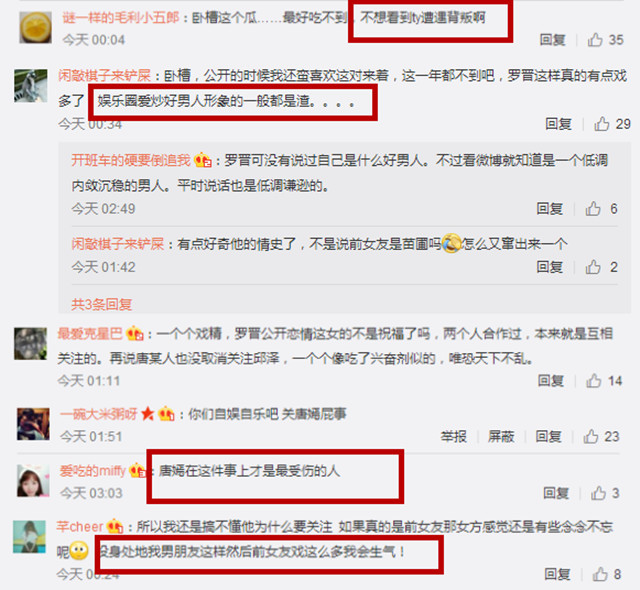The width and height of the screenshot is (640, 590).
Task: Like 爱吃的miffy's comment
Action: 598,493
